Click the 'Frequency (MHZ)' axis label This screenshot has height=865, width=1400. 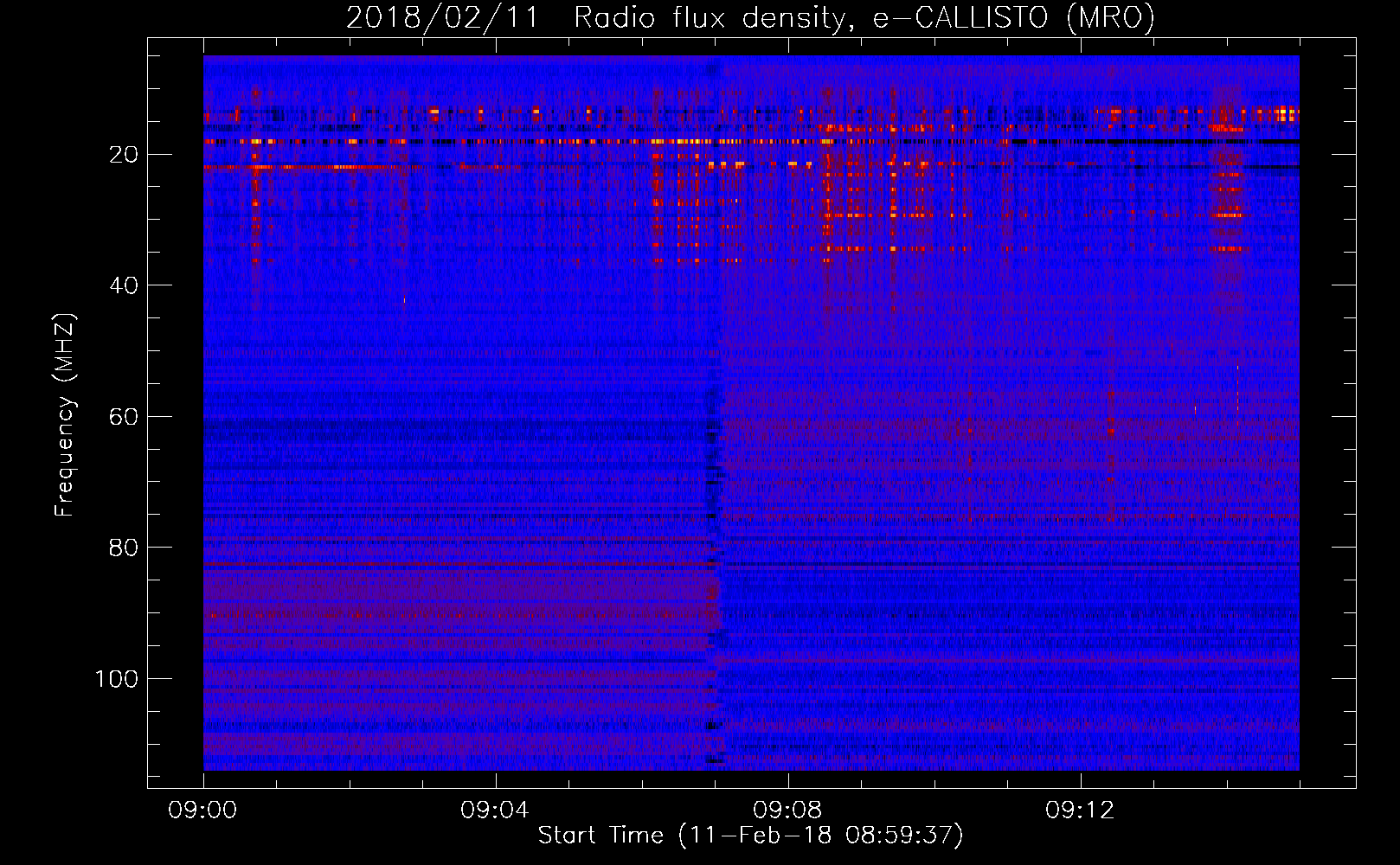[x=65, y=415]
